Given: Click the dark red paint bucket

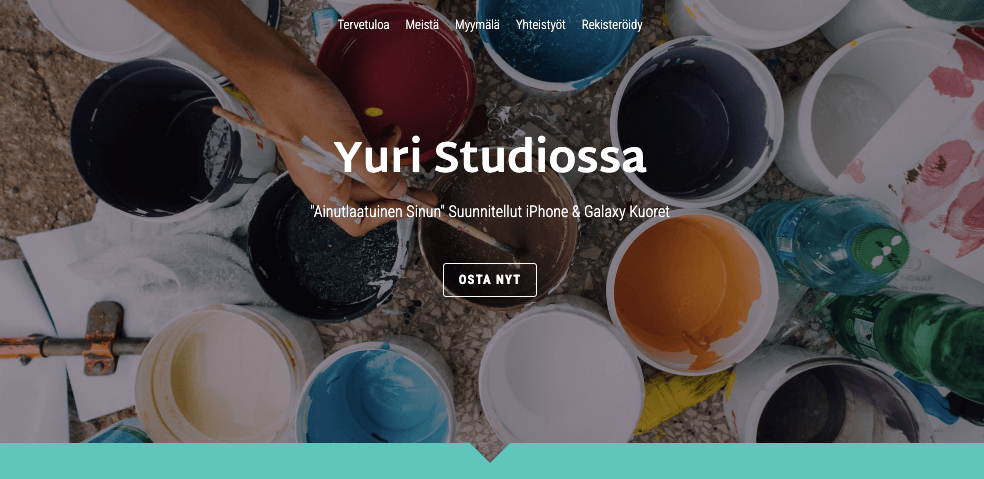Looking at the screenshot, I should click(396, 75).
